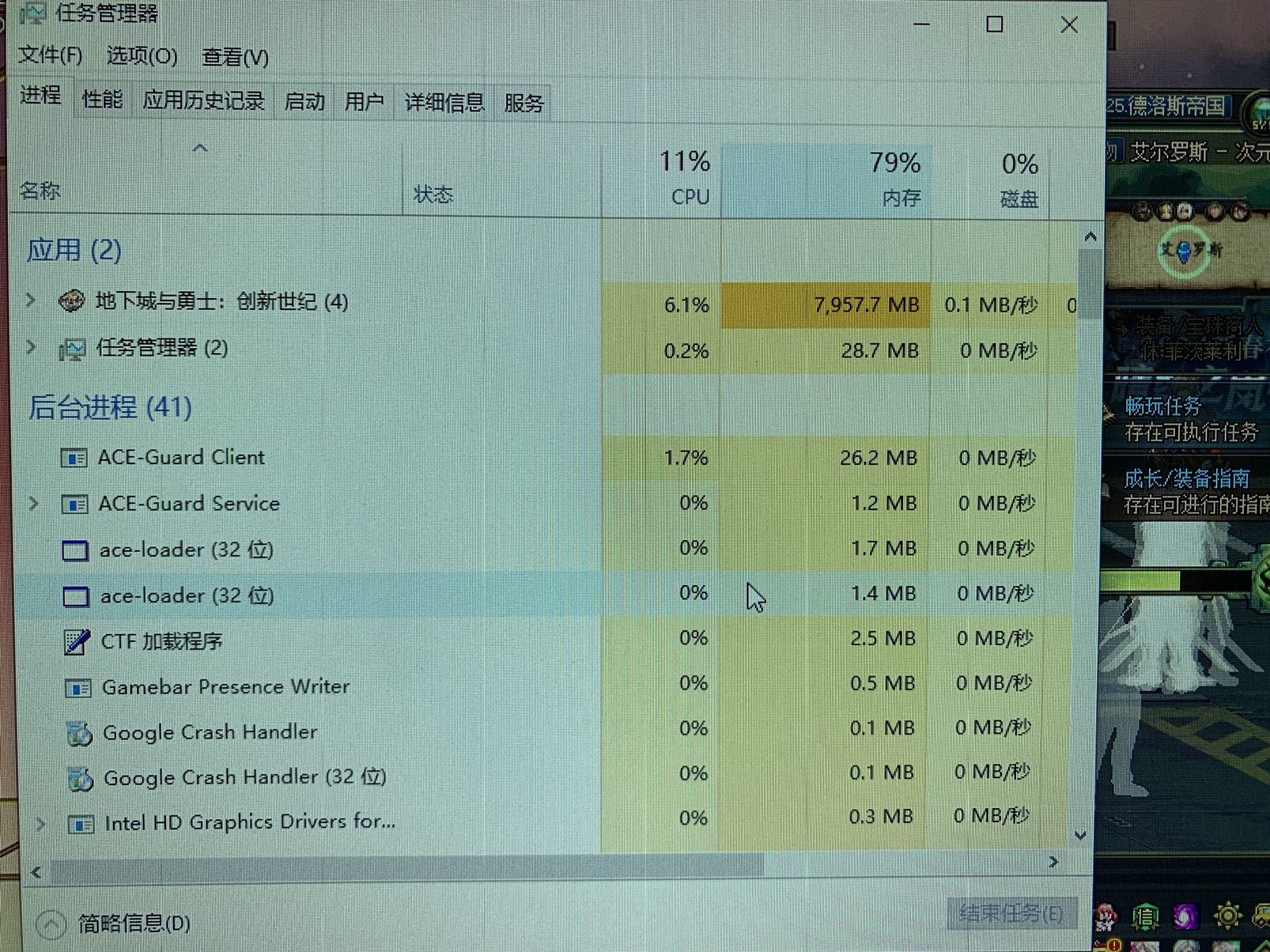Click the Gamebar Presence Writer icon
Screen dimensions: 1270x952
coord(78,688)
